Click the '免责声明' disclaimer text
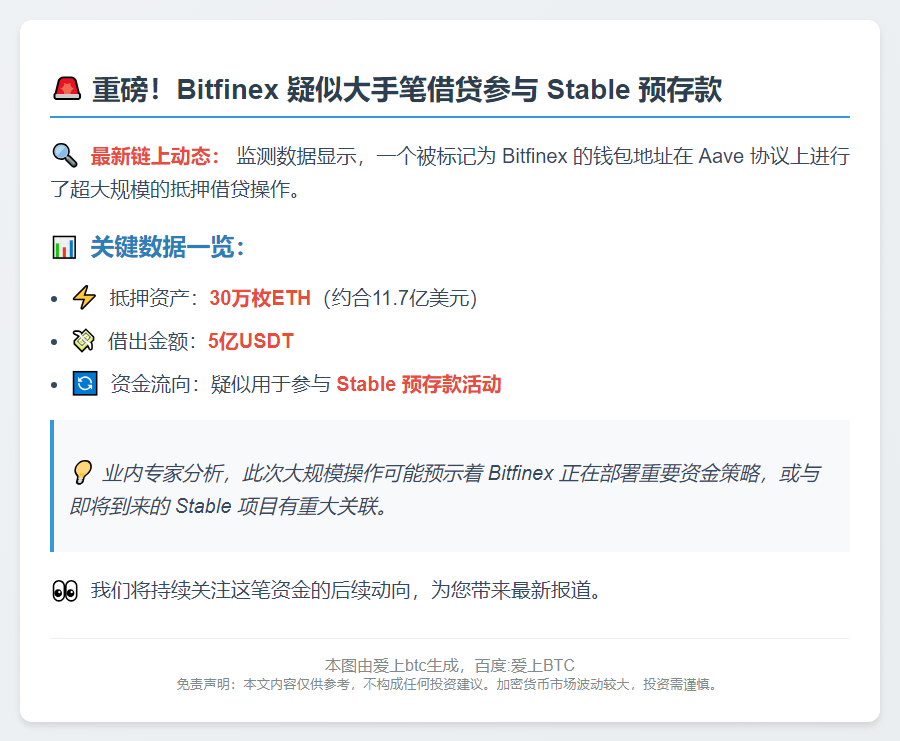This screenshot has height=741, width=900. 449,685
